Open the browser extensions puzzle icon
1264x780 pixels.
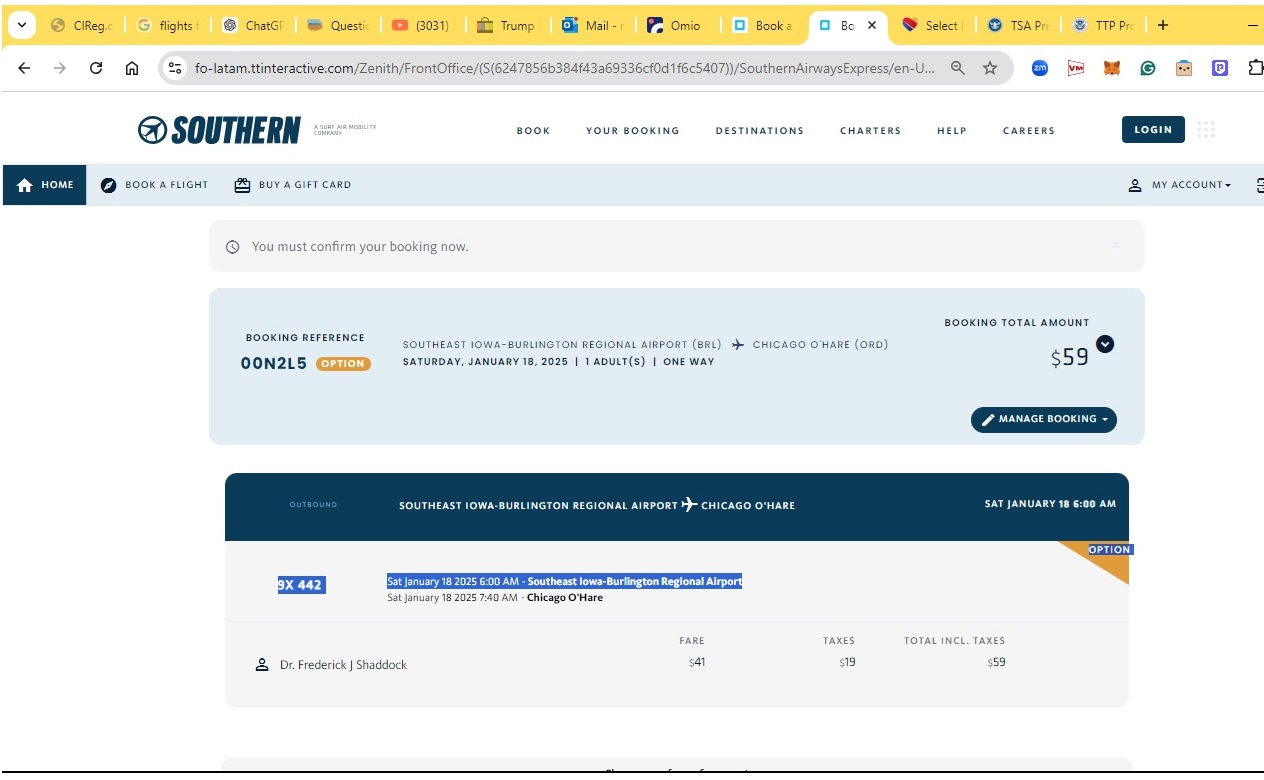click(x=1256, y=68)
